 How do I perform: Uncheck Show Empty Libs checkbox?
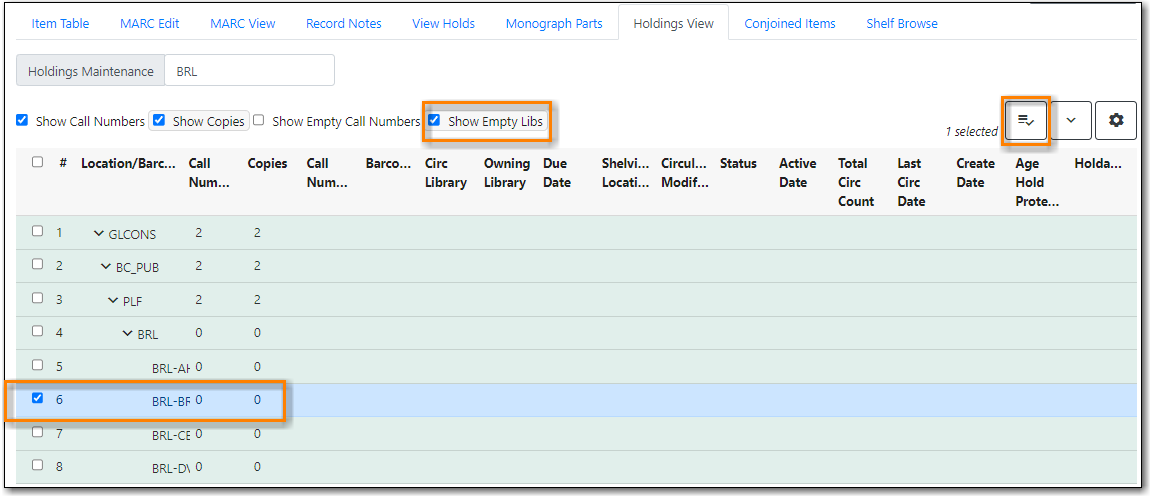tap(434, 120)
